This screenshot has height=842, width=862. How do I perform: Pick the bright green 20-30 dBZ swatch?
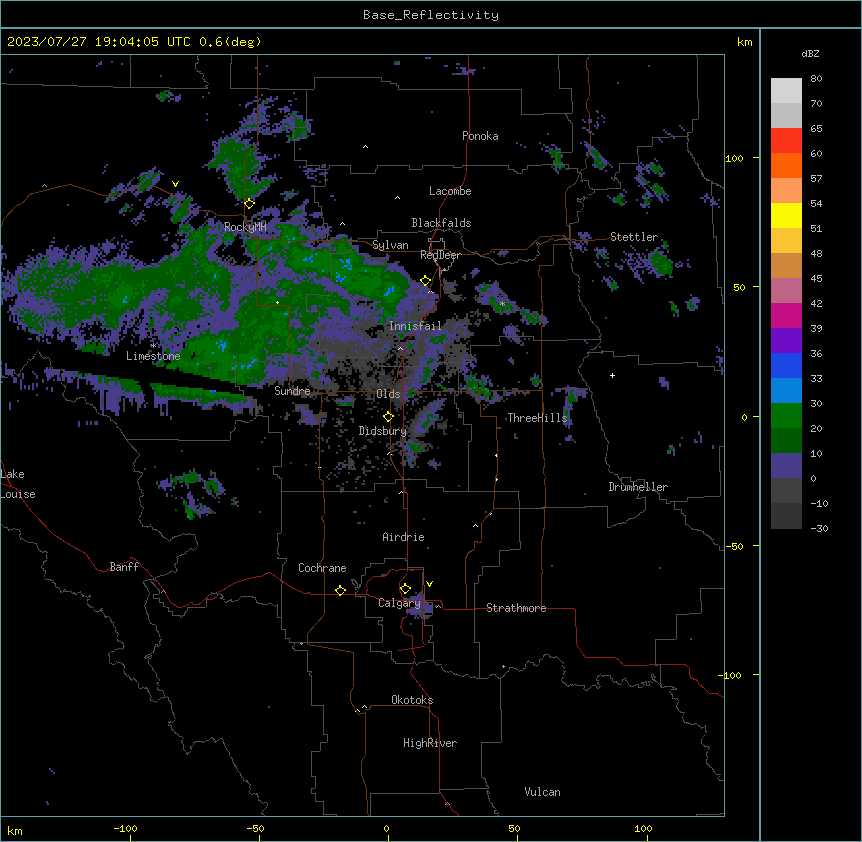786,416
